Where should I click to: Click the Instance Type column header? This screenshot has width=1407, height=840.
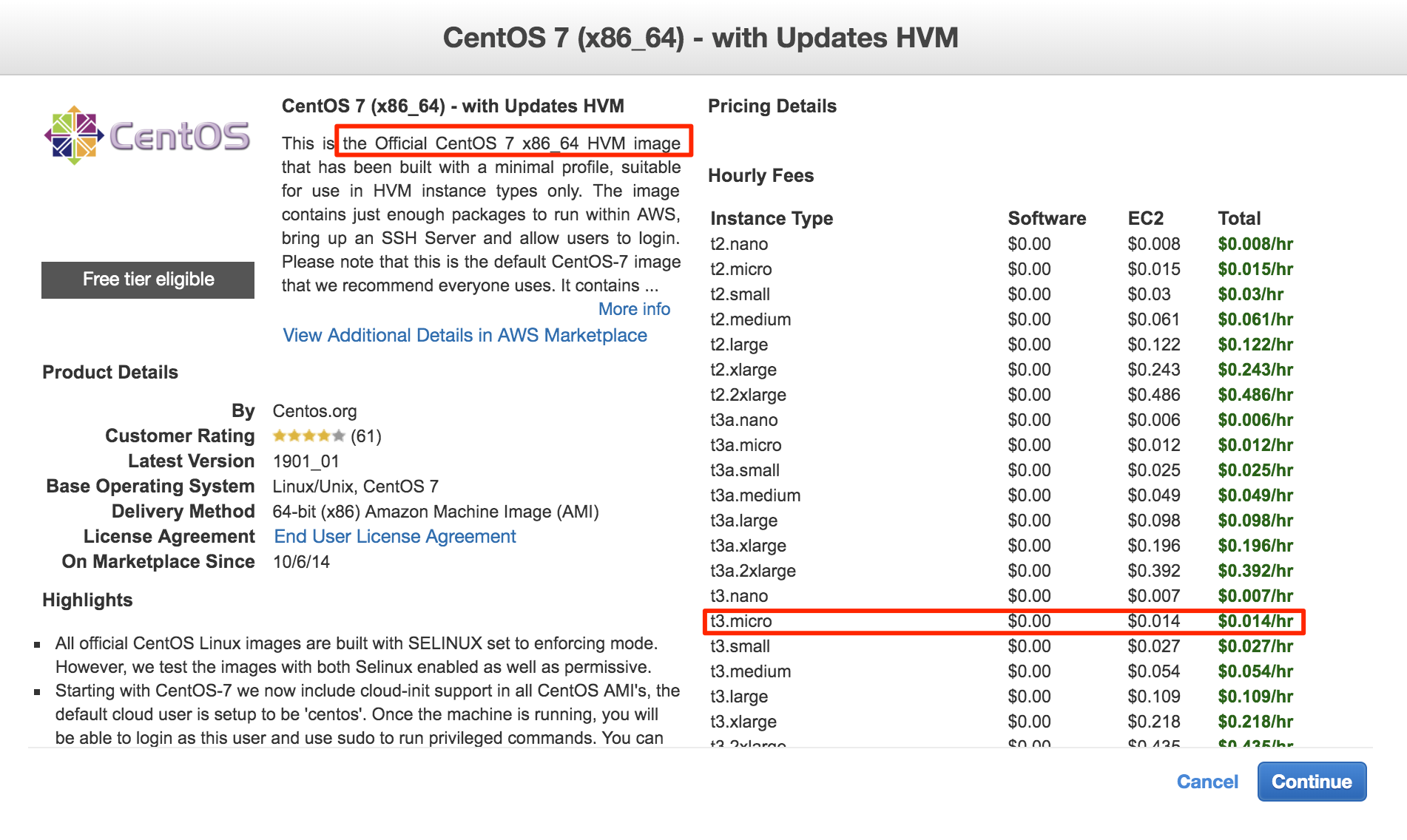tap(771, 219)
